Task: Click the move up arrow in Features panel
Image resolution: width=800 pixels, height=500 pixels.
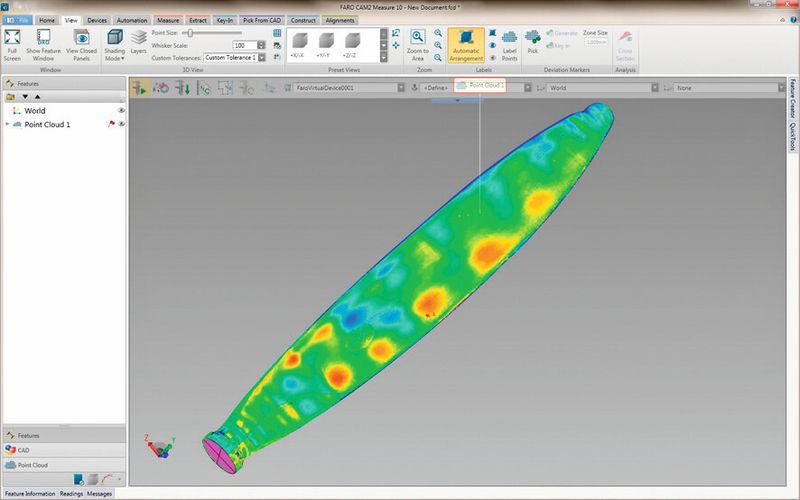Action: pyautogui.click(x=37, y=96)
